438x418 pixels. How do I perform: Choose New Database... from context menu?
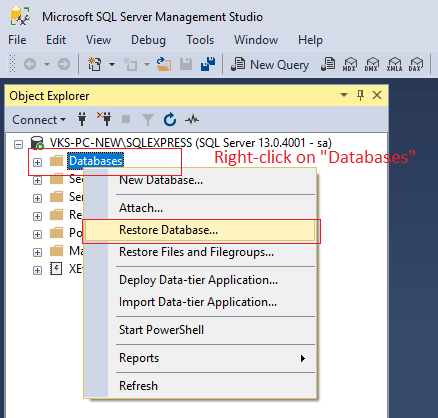tap(200, 180)
